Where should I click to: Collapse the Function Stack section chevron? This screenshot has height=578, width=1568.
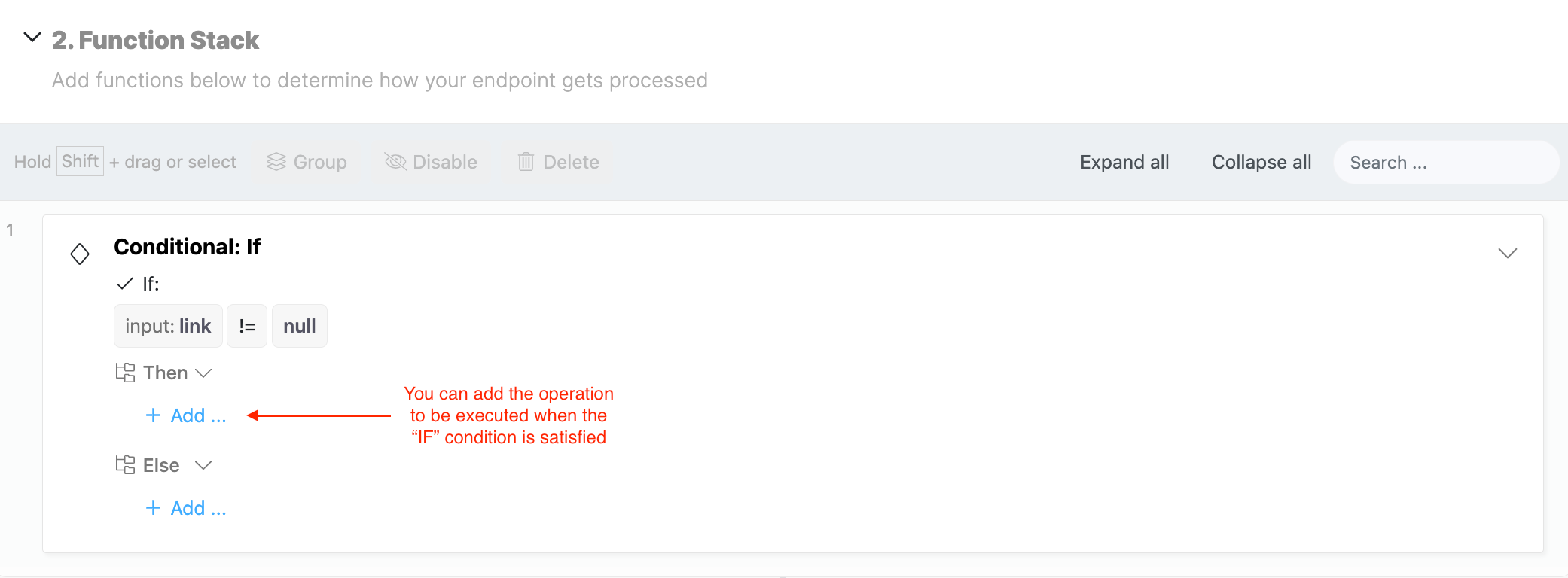32,37
